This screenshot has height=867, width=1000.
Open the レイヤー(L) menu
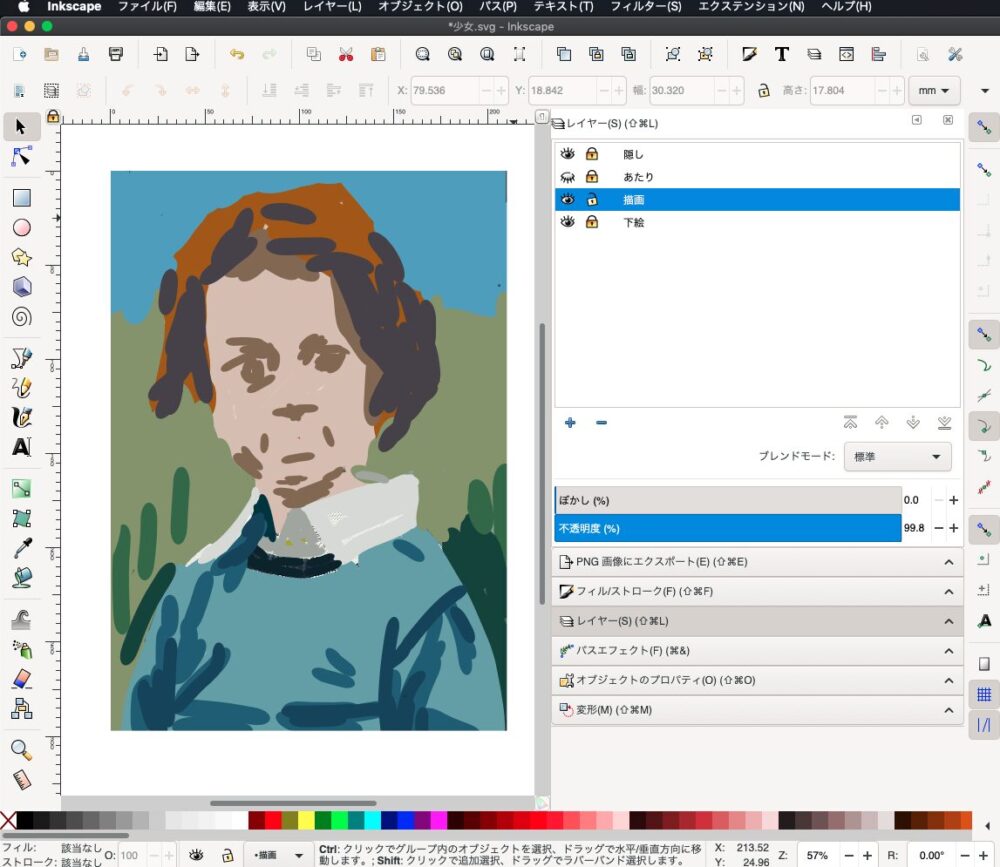click(331, 7)
